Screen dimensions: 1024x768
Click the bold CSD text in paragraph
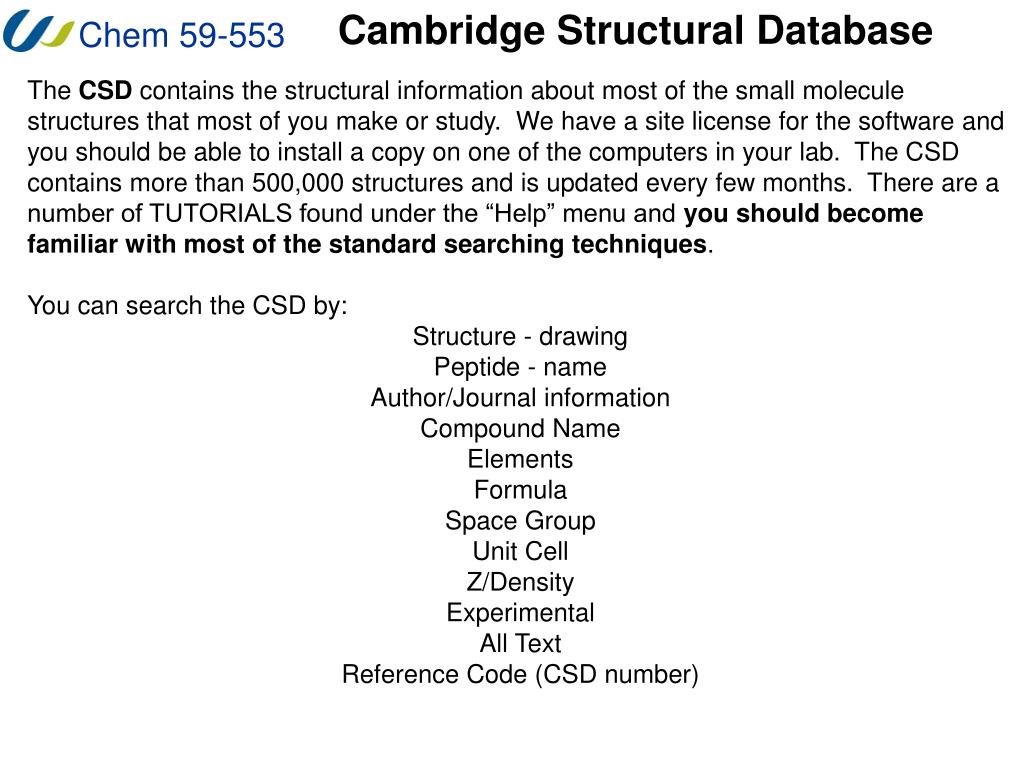click(105, 90)
